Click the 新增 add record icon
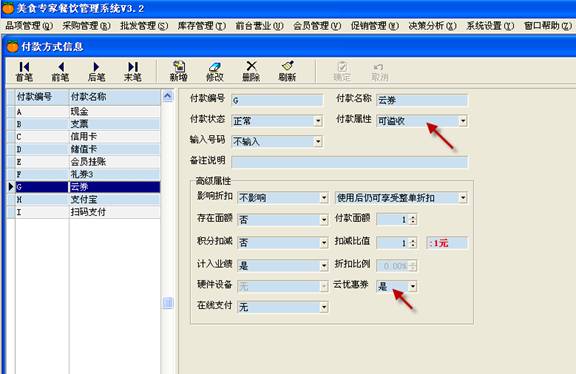 pyautogui.click(x=179, y=71)
